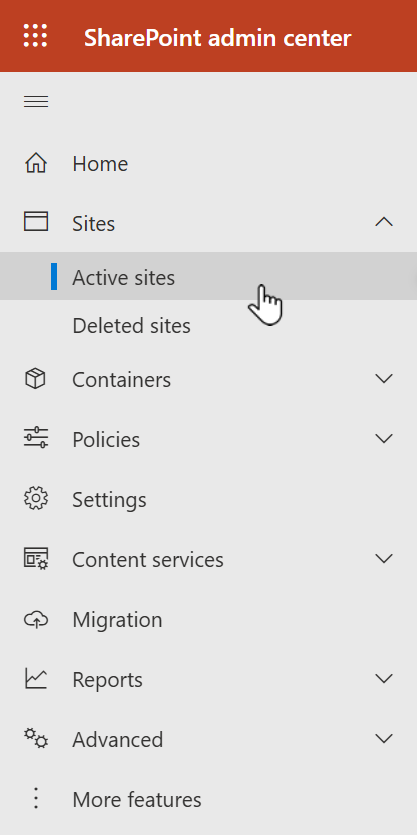
Task: Click the Settings gear icon
Action: pos(36,498)
